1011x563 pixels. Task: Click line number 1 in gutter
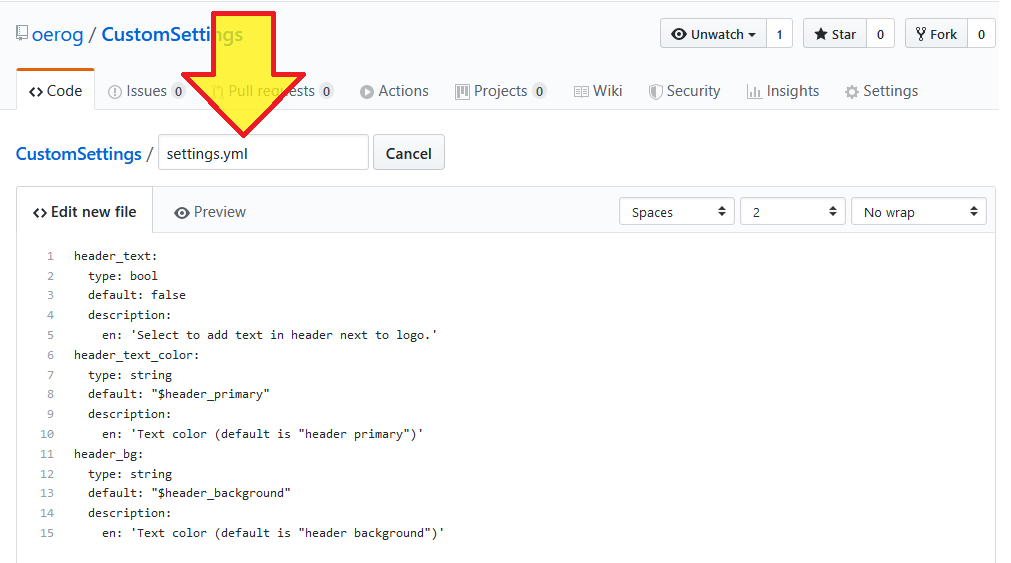[x=50, y=256]
